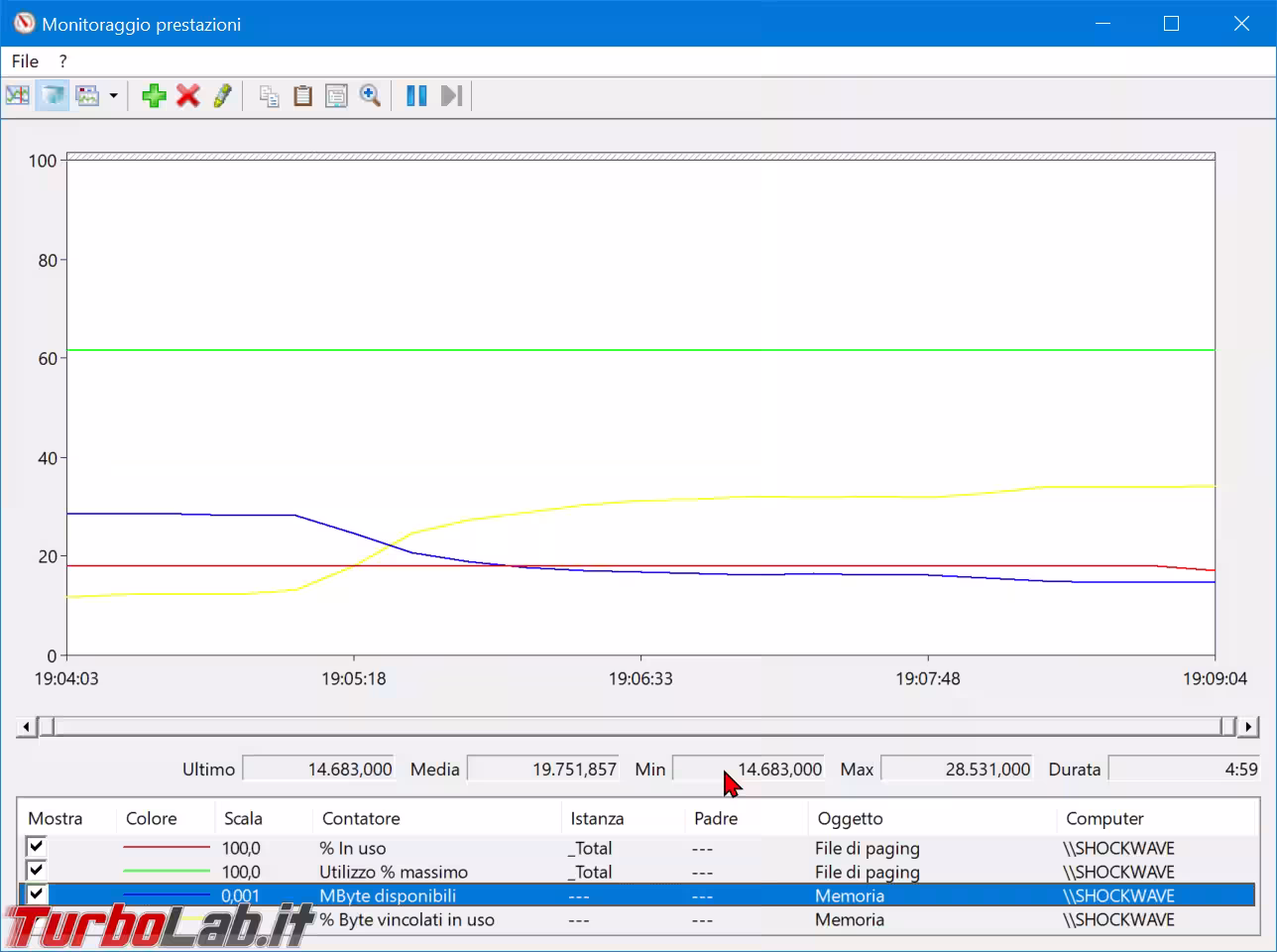Sort by the Contatore column header

click(x=361, y=818)
